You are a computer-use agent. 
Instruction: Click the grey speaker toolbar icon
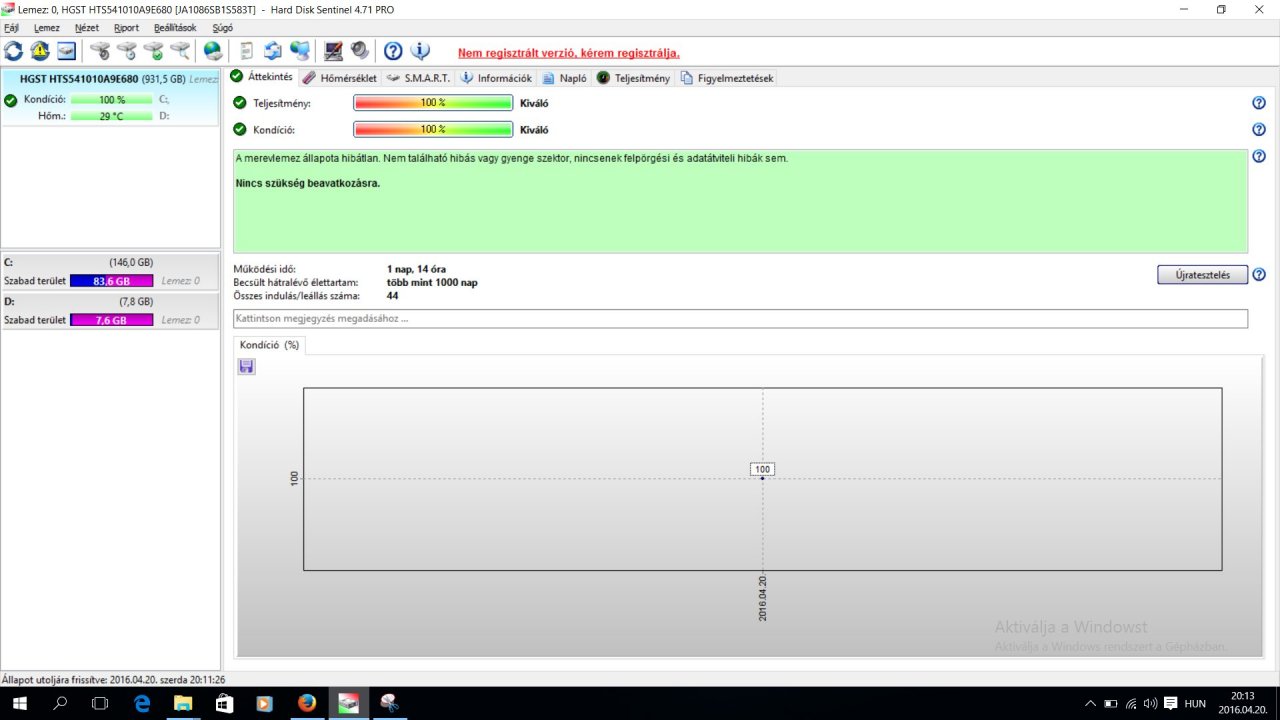pos(360,51)
